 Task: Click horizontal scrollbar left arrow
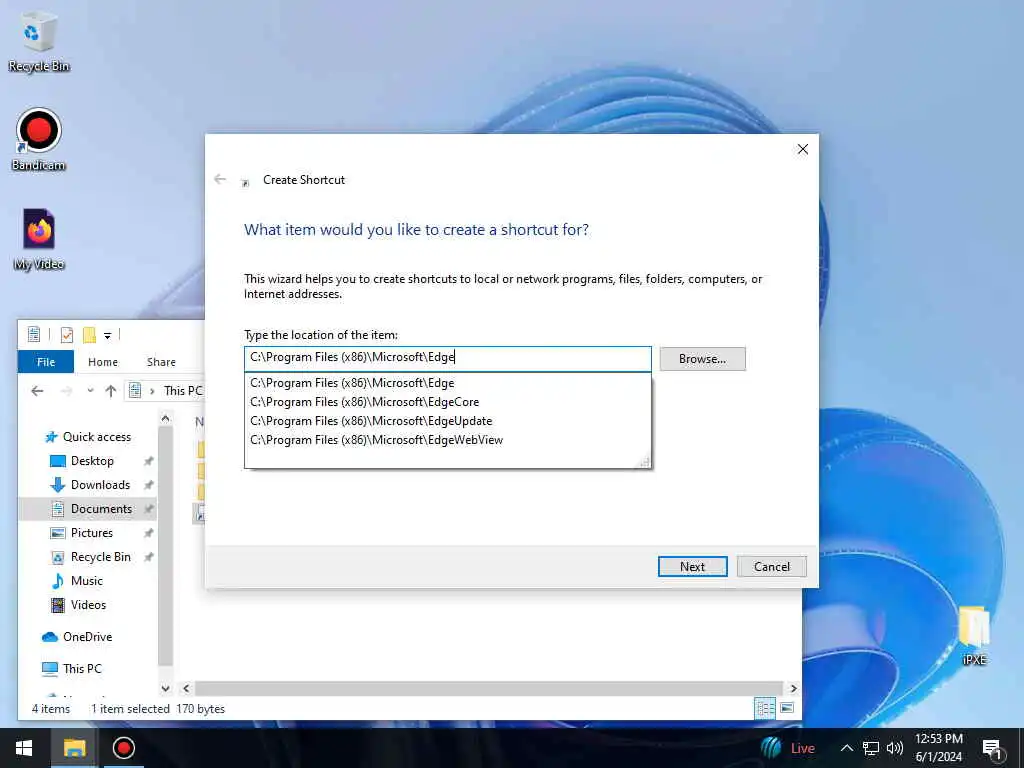(186, 688)
